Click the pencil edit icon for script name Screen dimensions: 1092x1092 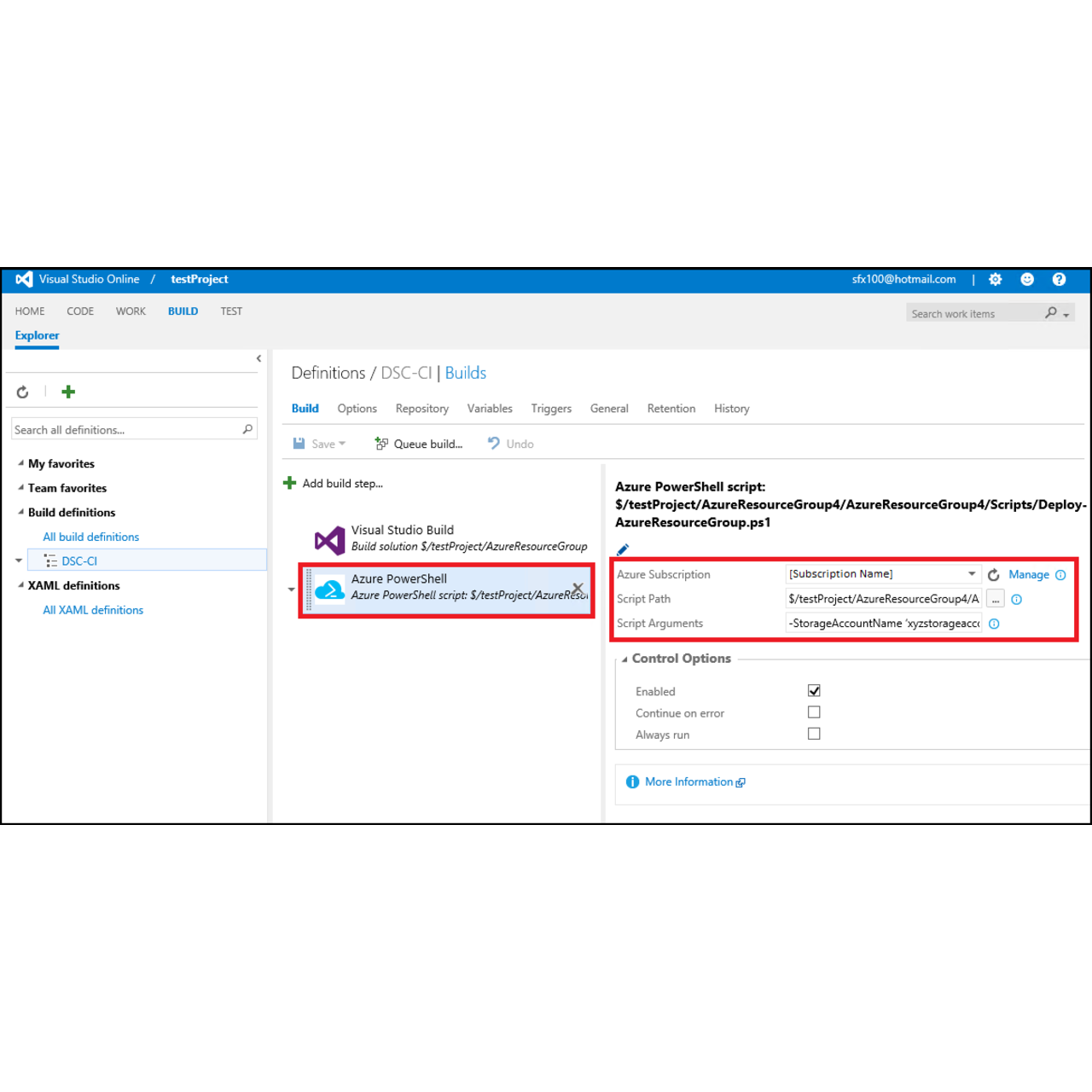(x=623, y=549)
